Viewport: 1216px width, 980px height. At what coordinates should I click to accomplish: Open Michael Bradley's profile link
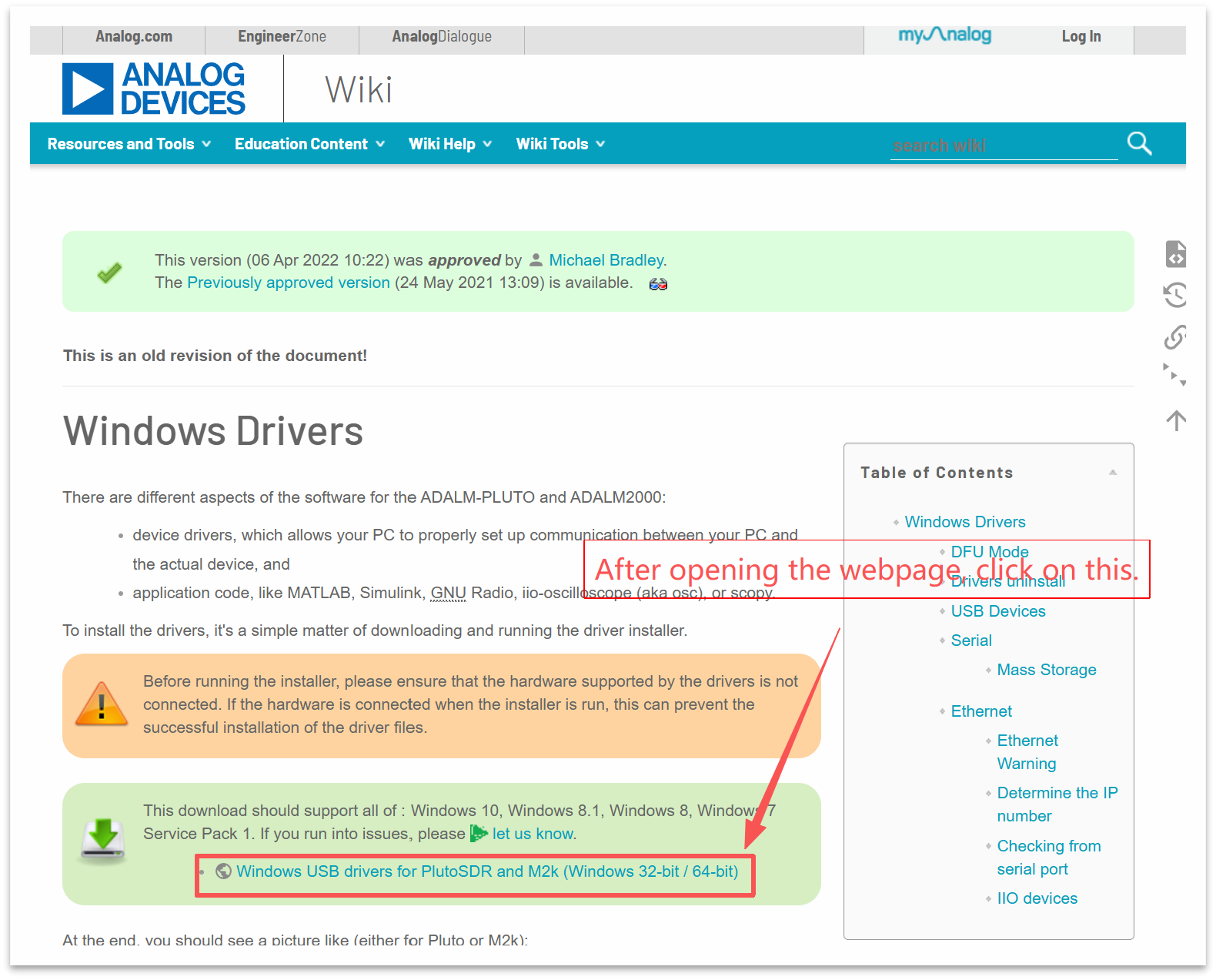(606, 260)
